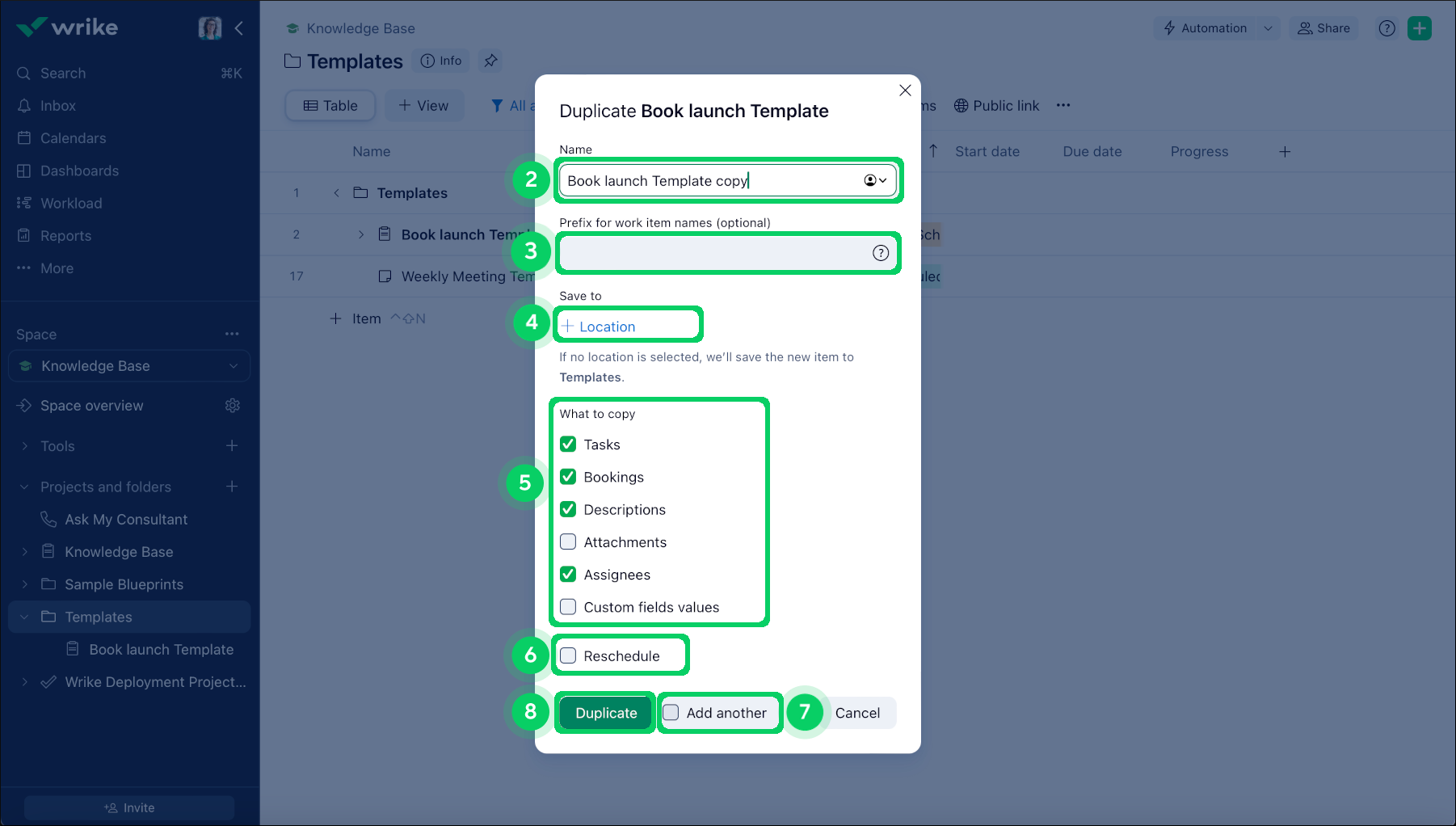
Task: Open the name field user dropdown
Action: pyautogui.click(x=875, y=180)
